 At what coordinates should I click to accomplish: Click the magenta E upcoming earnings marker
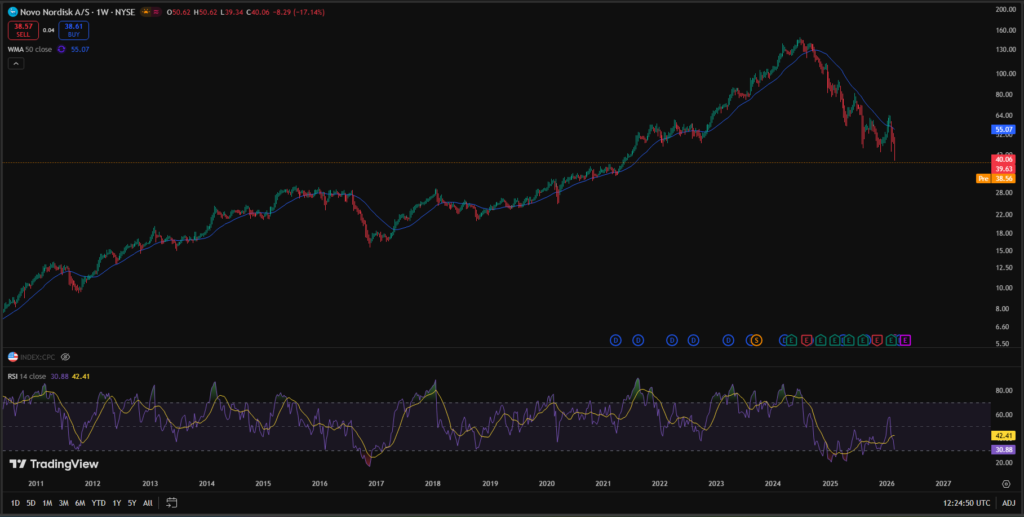905,340
